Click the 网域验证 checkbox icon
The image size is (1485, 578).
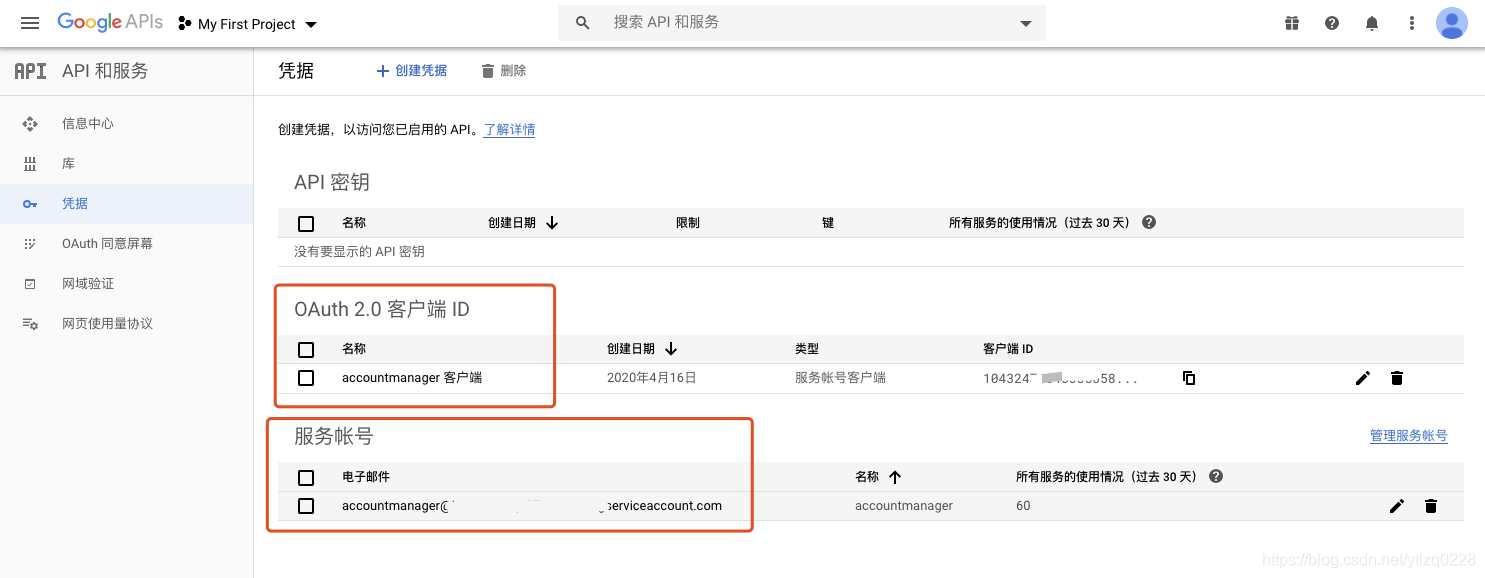pyautogui.click(x=30, y=284)
